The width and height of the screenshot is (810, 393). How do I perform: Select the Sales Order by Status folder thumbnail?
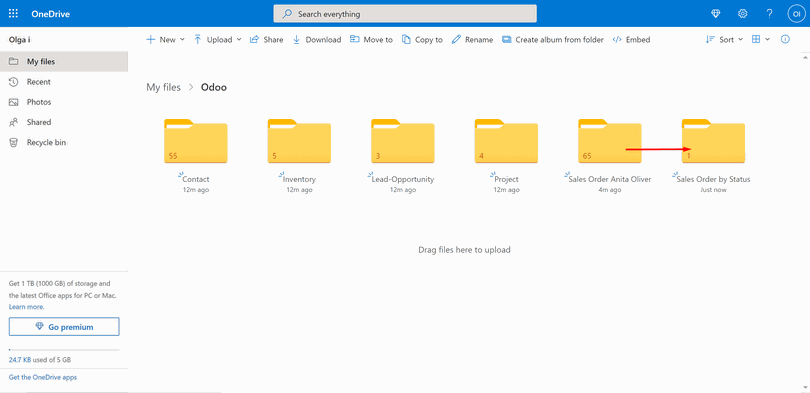pyautogui.click(x=713, y=141)
